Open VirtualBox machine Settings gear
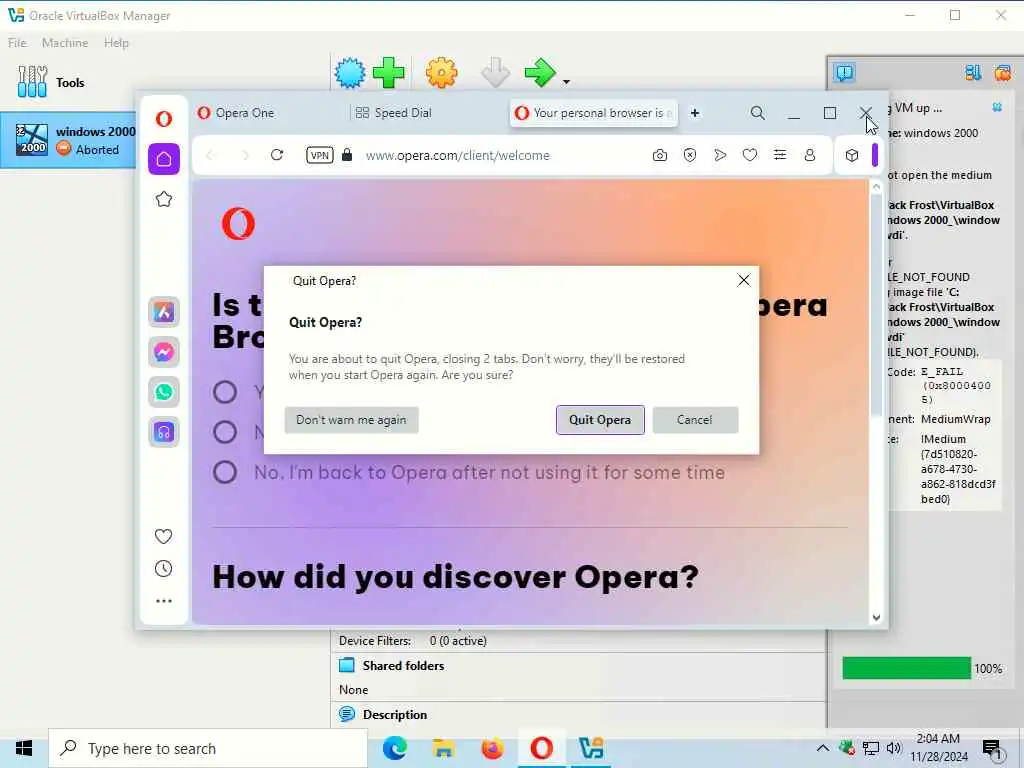The image size is (1024, 768). point(441,72)
